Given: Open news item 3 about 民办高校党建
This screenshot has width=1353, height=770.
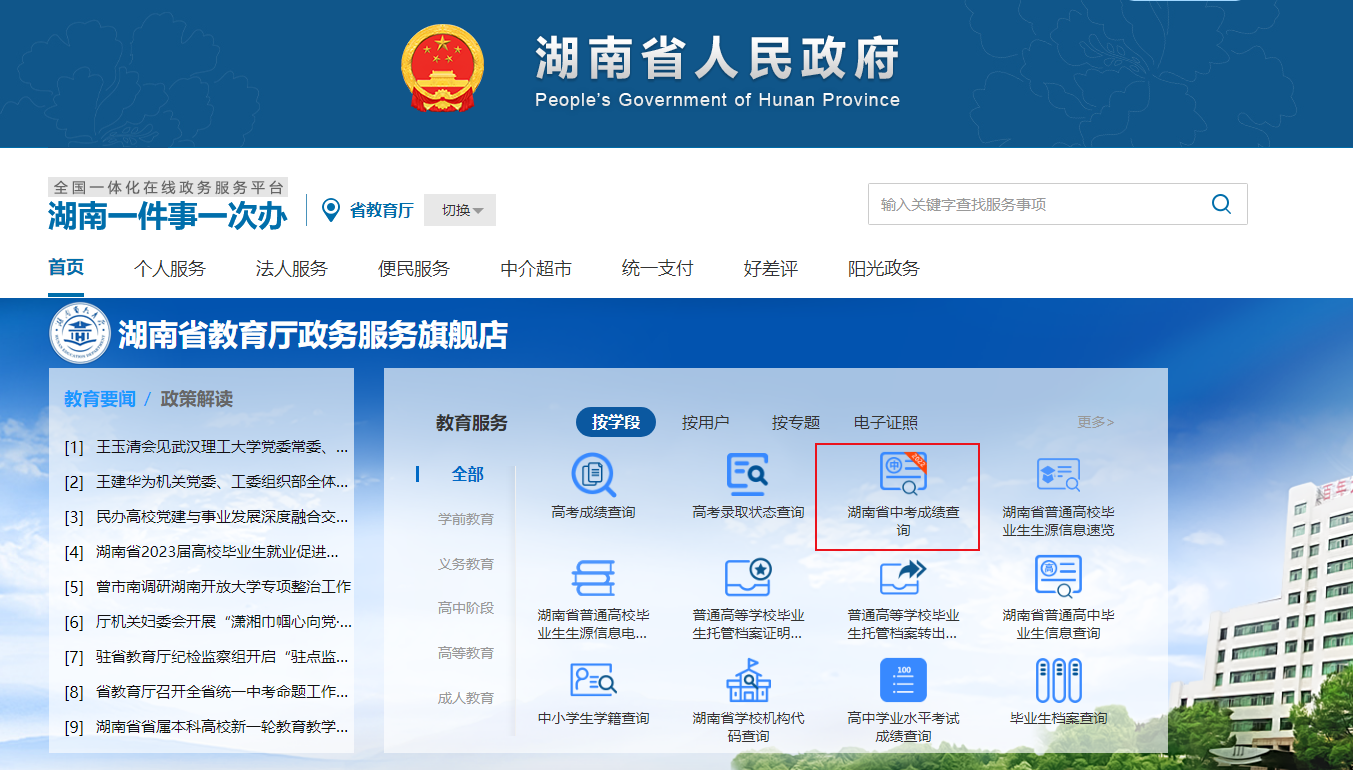Looking at the screenshot, I should 207,517.
